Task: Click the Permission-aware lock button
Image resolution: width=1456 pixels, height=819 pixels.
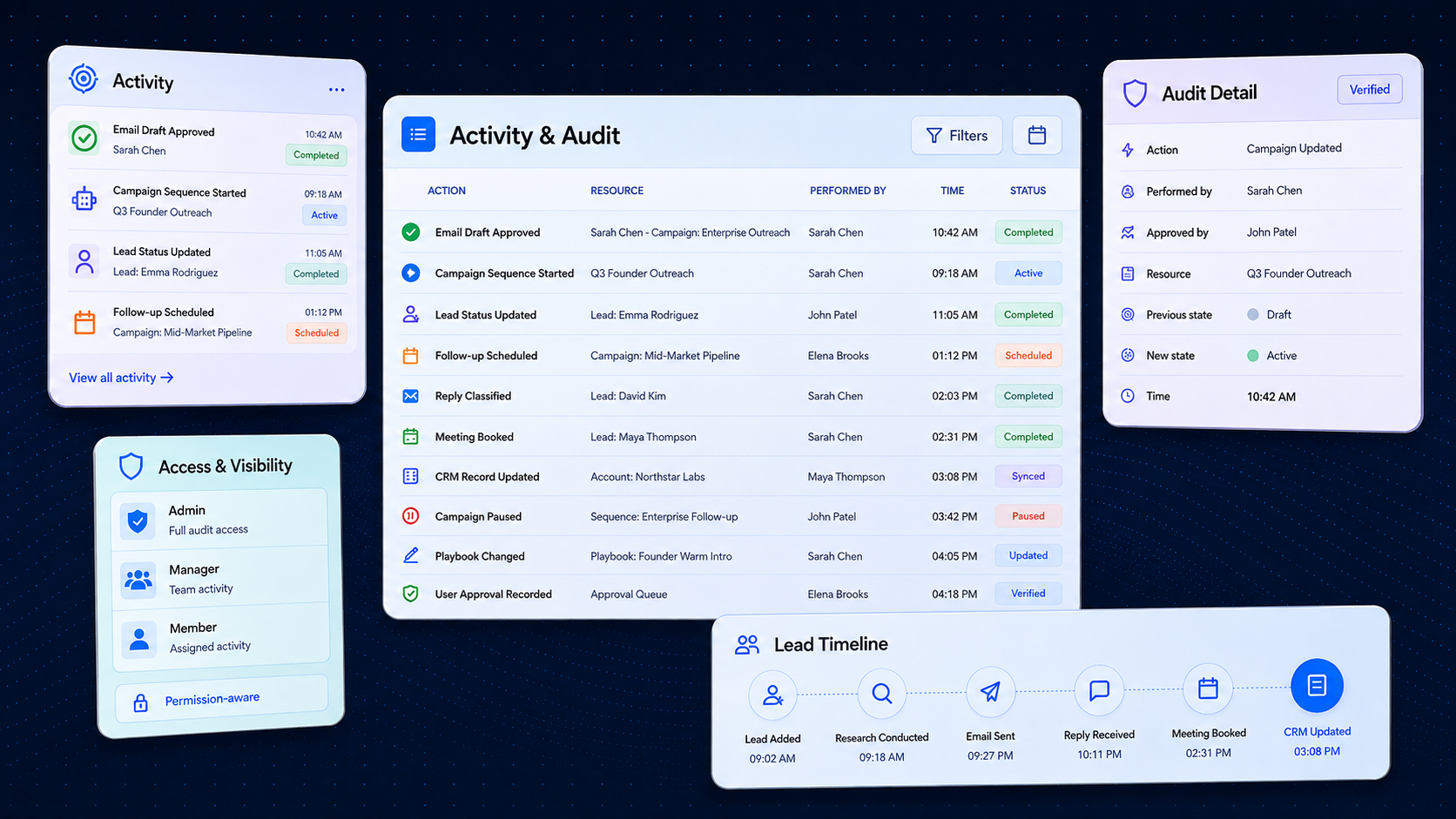Action: [x=222, y=699]
